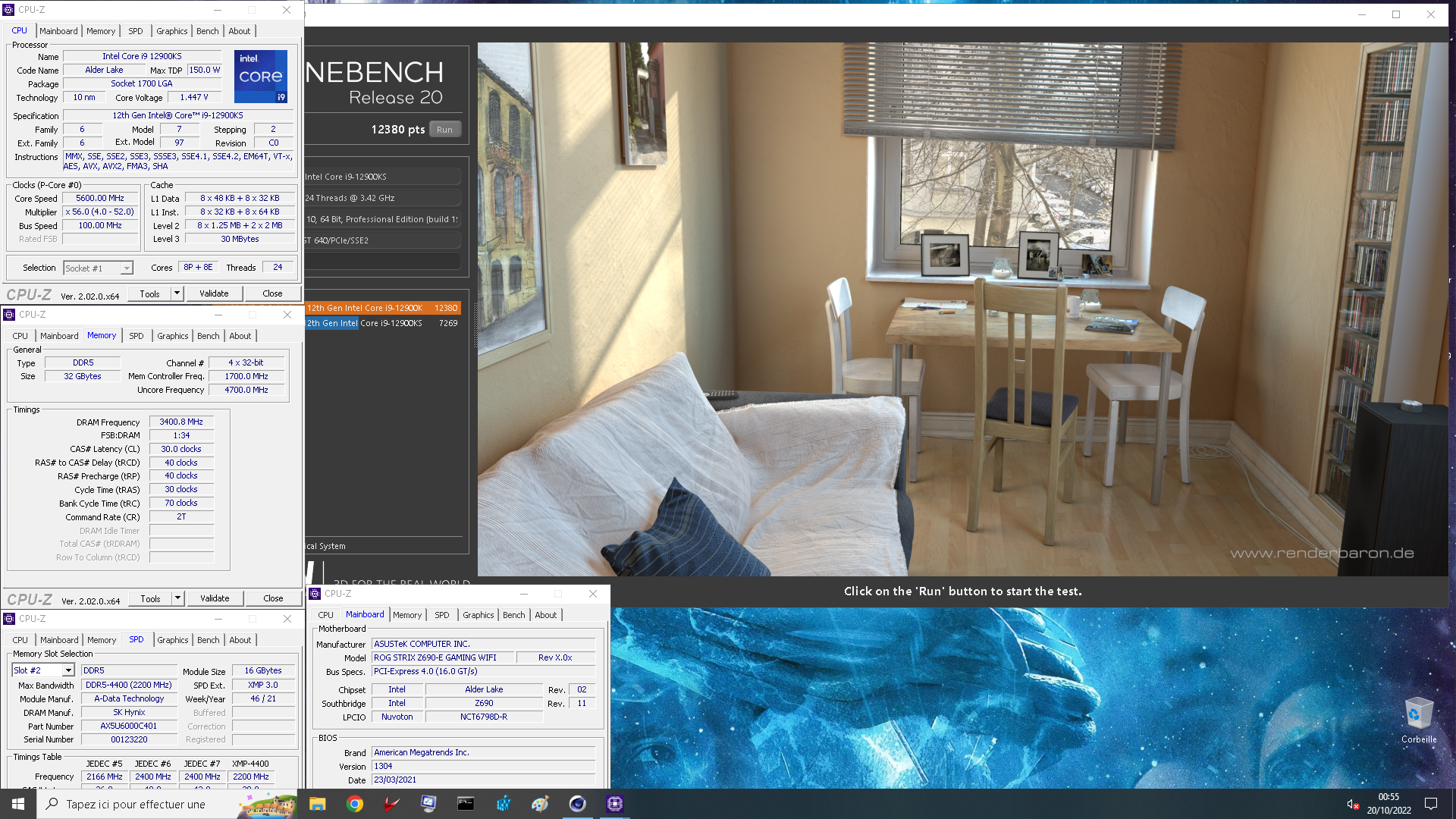Open SPD tab in Memory window
This screenshot has width=1456, height=819.
(x=136, y=336)
